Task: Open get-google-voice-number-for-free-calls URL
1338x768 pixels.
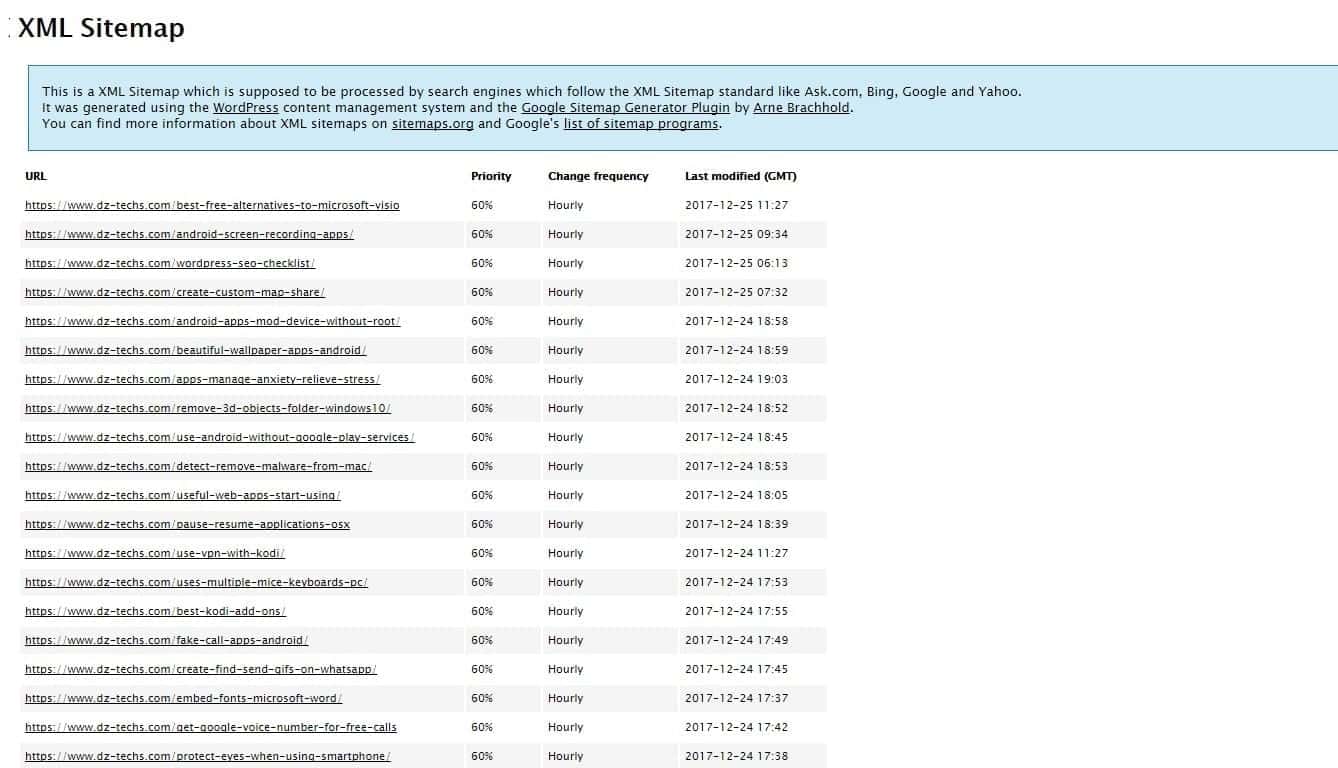Action: tap(211, 727)
